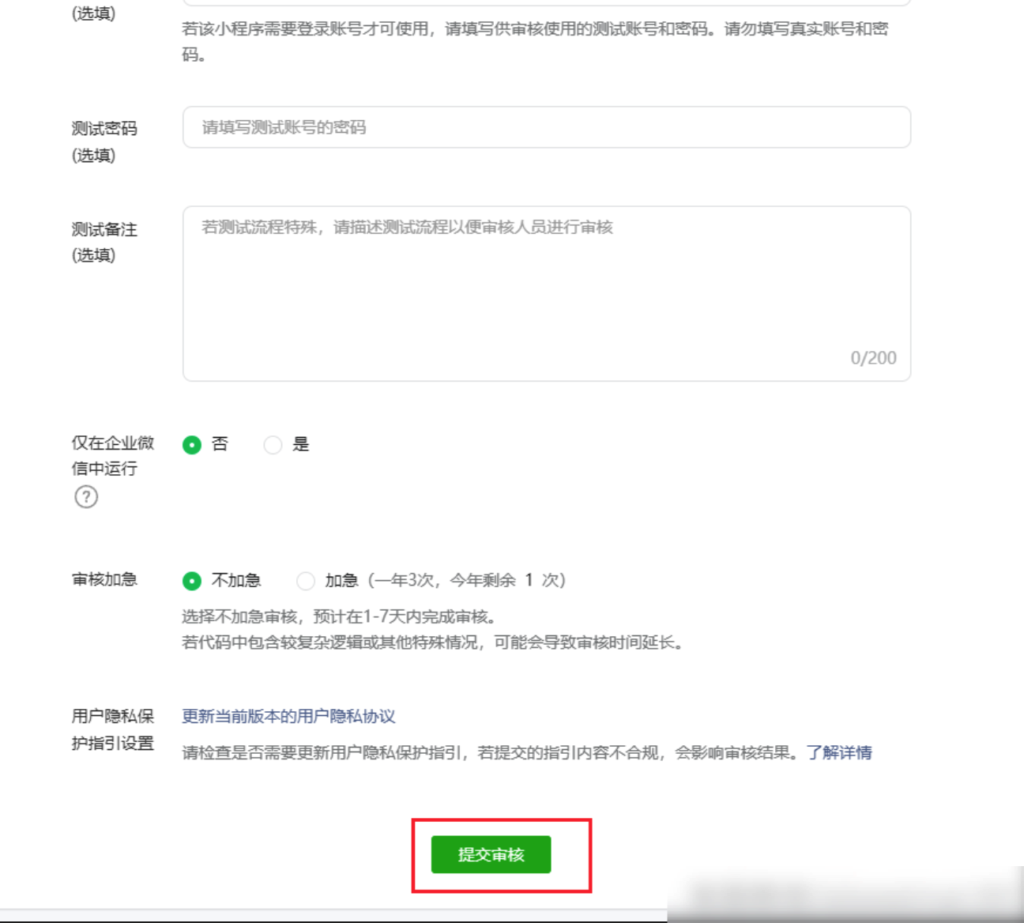Viewport: 1024px width, 923px height.
Task: Choose the 不加急 review option
Action: pyautogui.click(x=192, y=581)
